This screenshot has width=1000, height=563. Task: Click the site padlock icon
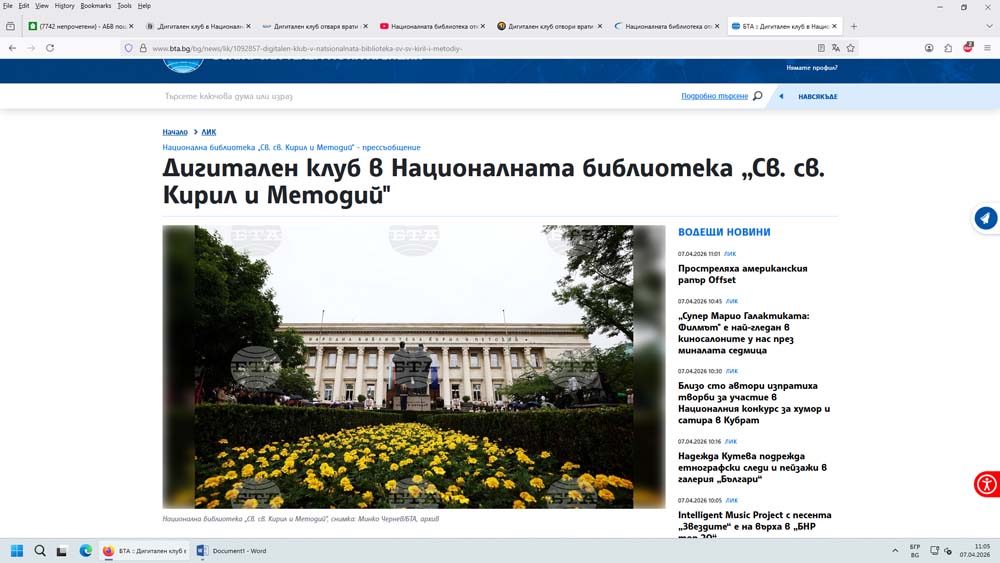click(x=143, y=48)
